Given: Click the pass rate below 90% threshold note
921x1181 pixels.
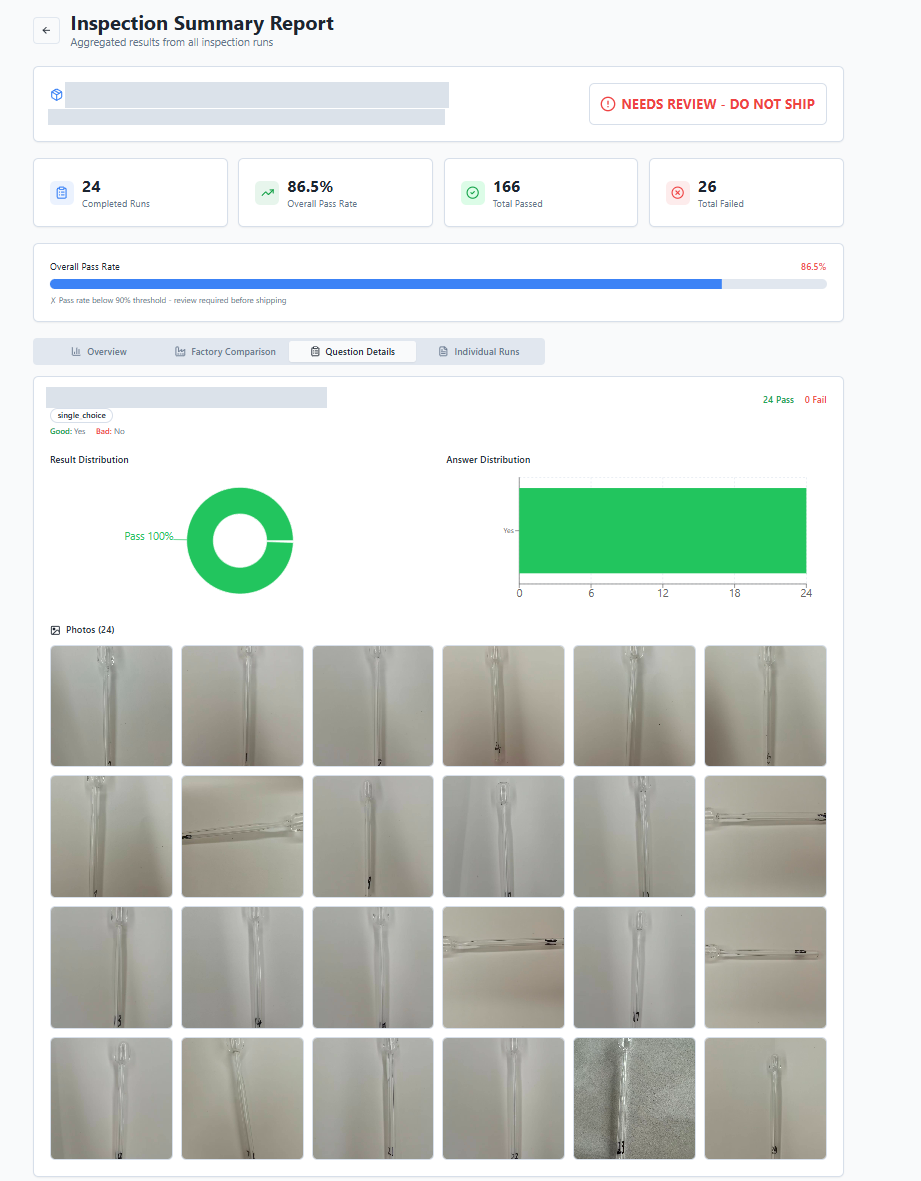Looking at the screenshot, I should tap(168, 301).
